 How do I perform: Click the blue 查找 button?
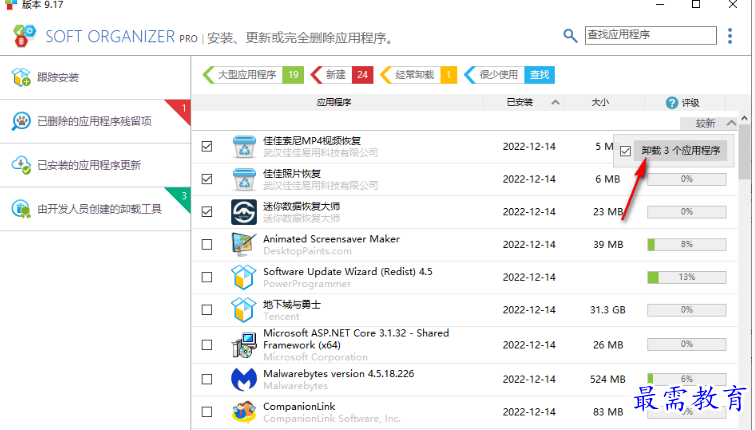pyautogui.click(x=539, y=75)
